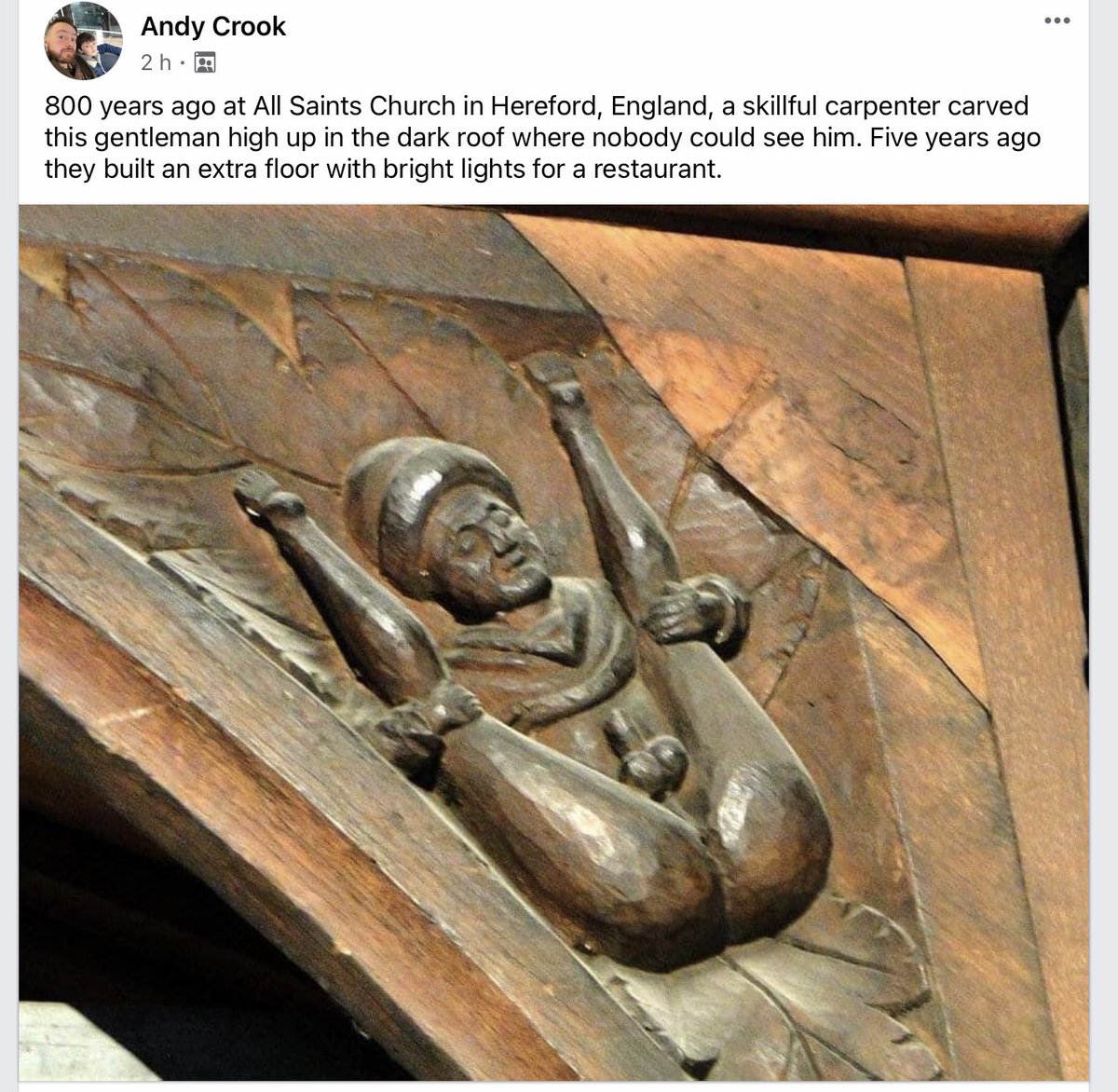The height and width of the screenshot is (1092, 1118).
Task: Open the wooden carving photo in viewer
Action: (555, 645)
